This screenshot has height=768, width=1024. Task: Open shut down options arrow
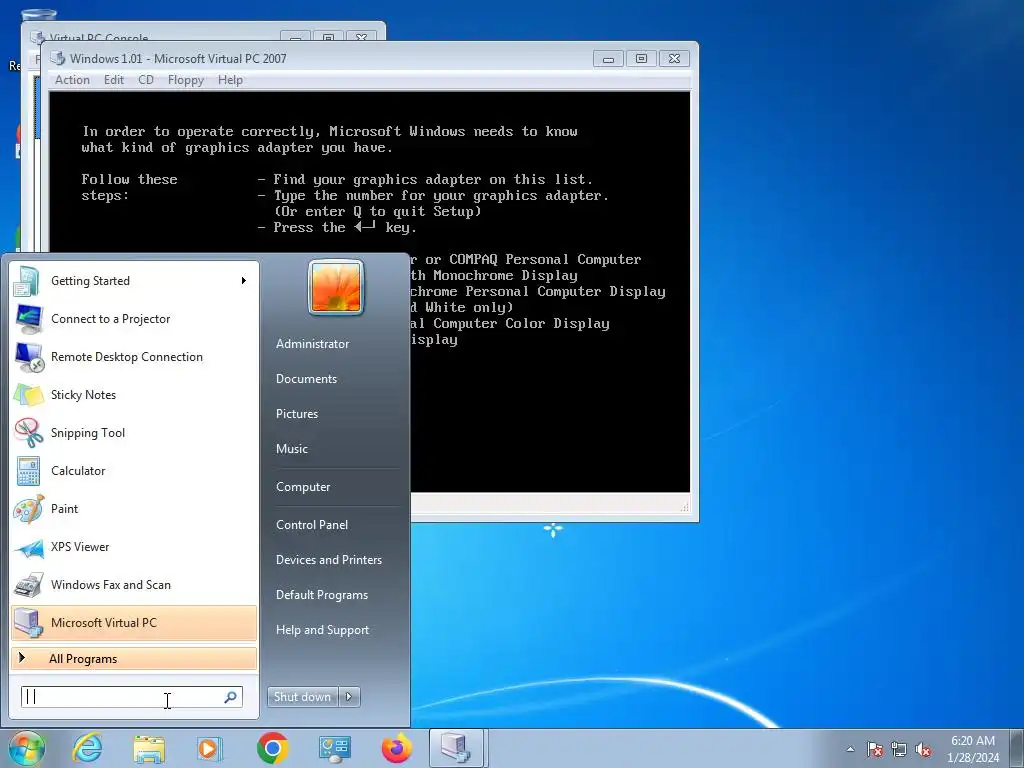pyautogui.click(x=349, y=697)
